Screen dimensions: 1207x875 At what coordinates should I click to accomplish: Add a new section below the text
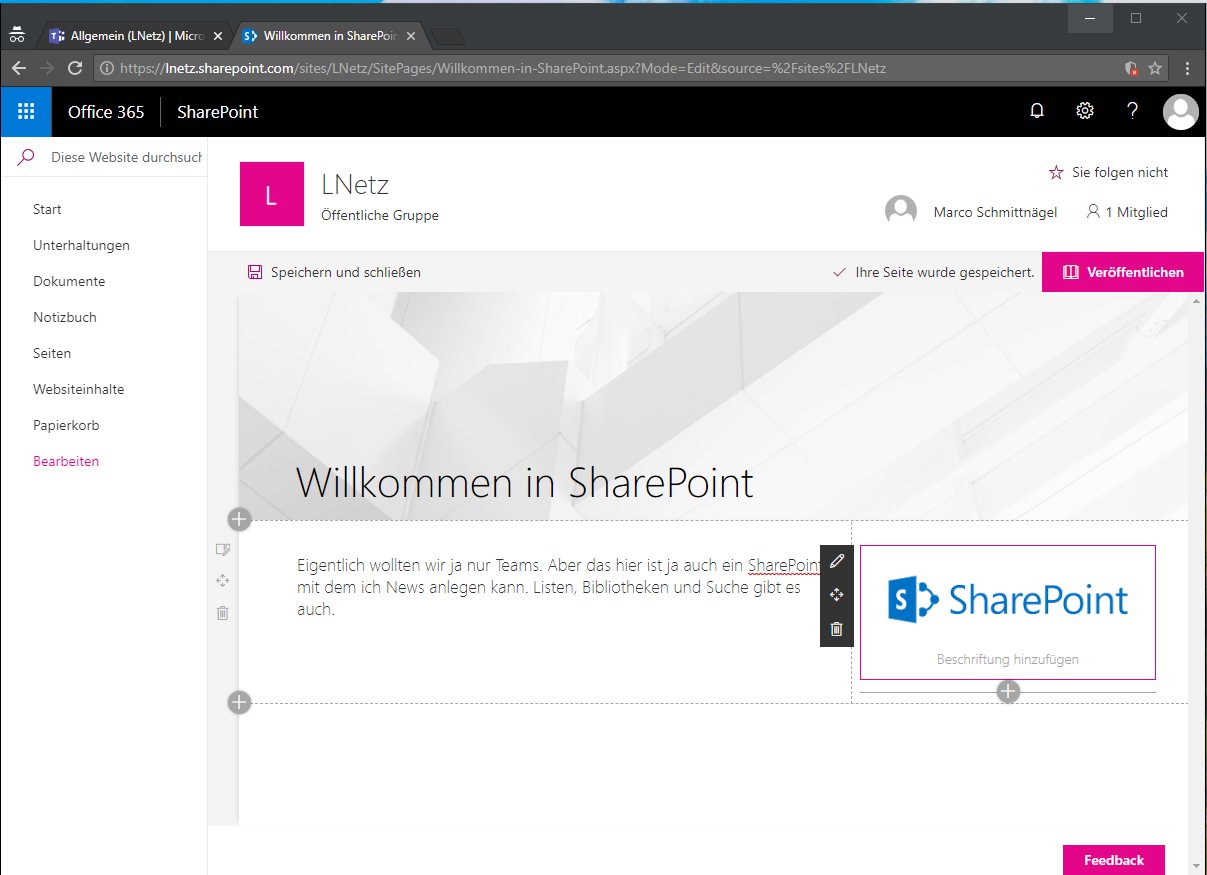[239, 702]
